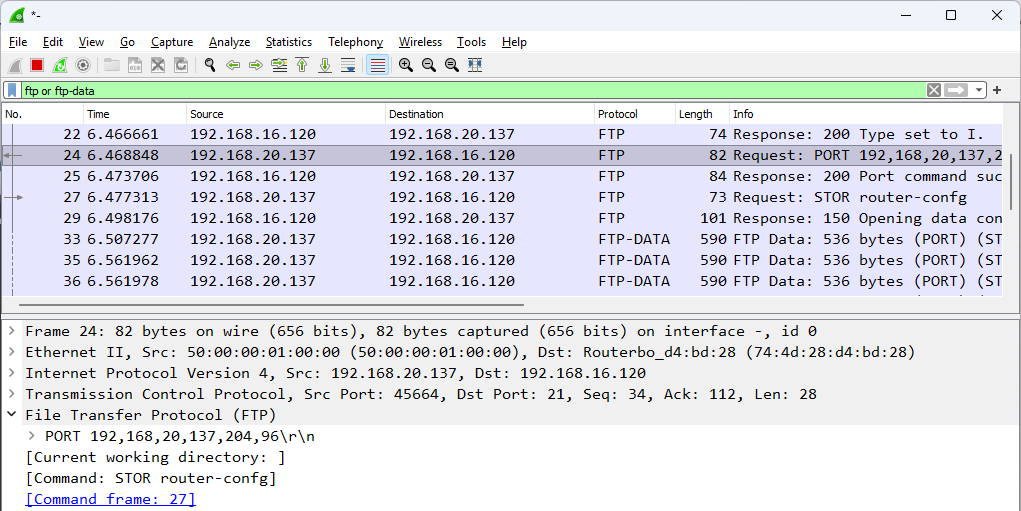
Task: Click the Open capture file folder icon
Action: (x=112, y=65)
